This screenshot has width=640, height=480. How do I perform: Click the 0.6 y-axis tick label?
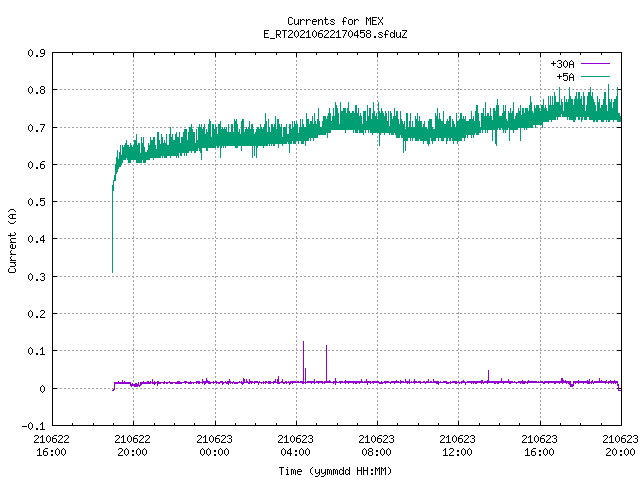(x=36, y=165)
